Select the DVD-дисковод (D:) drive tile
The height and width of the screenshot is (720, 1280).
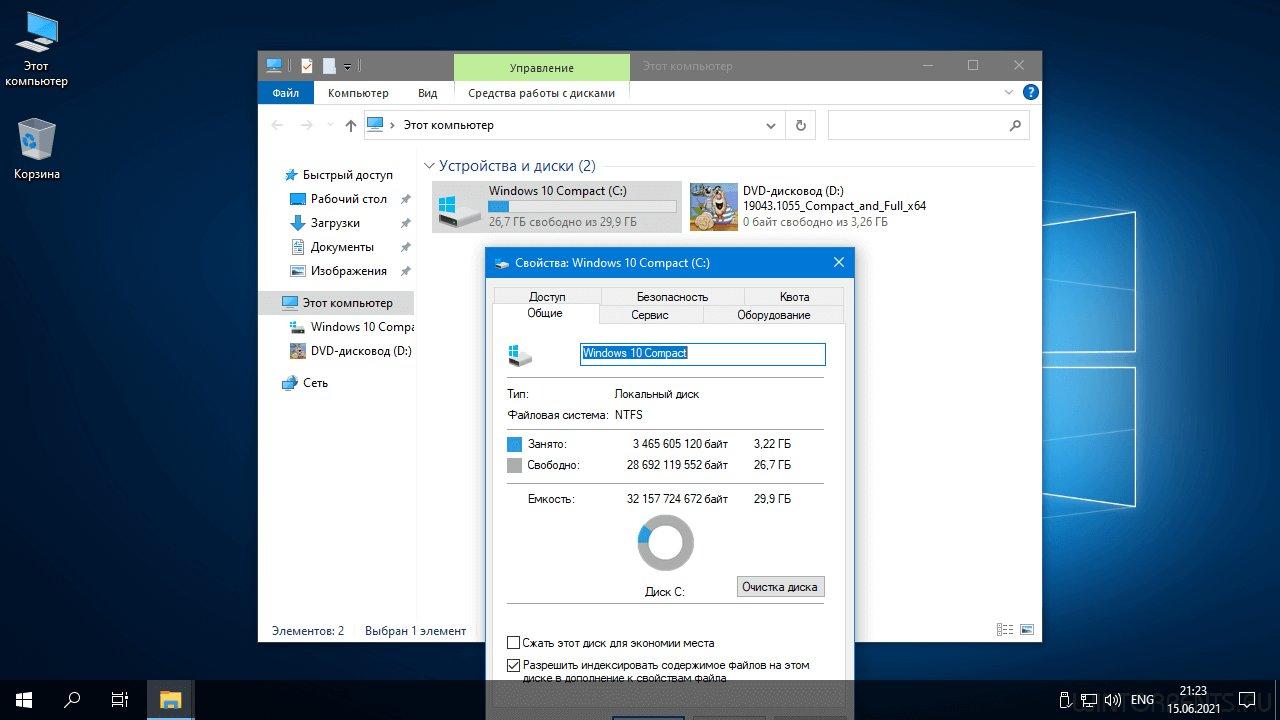810,206
